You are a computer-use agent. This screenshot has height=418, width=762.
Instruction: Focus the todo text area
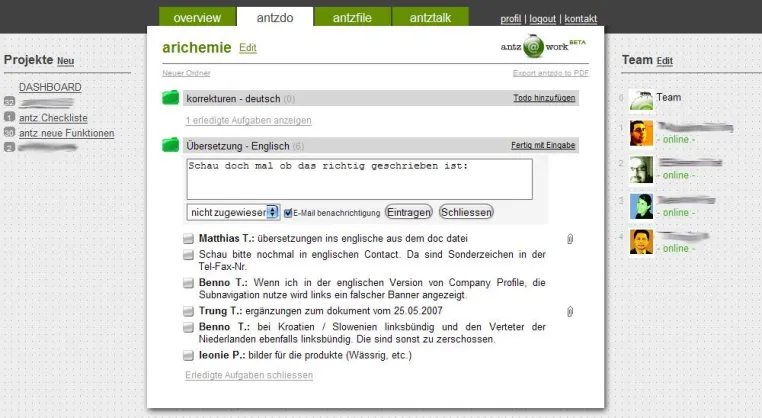(360, 179)
